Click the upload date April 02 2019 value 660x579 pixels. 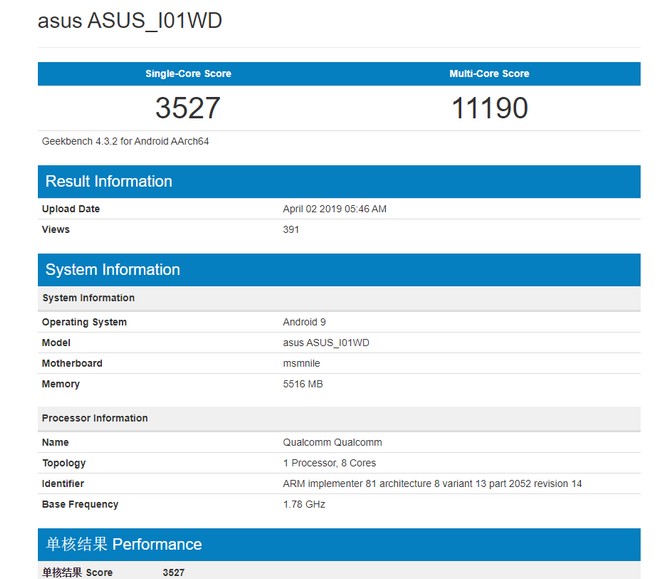(334, 209)
